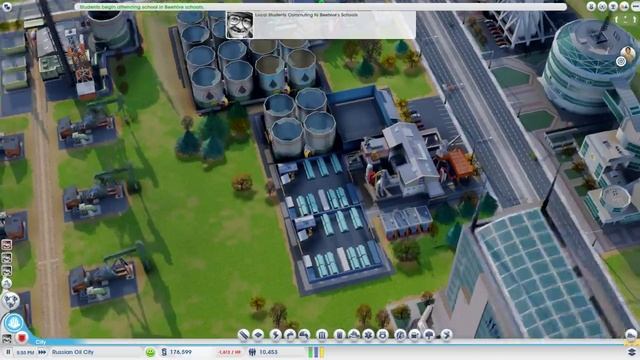
Task: Click the small round icon under the alerts
Action: (x=7, y=283)
